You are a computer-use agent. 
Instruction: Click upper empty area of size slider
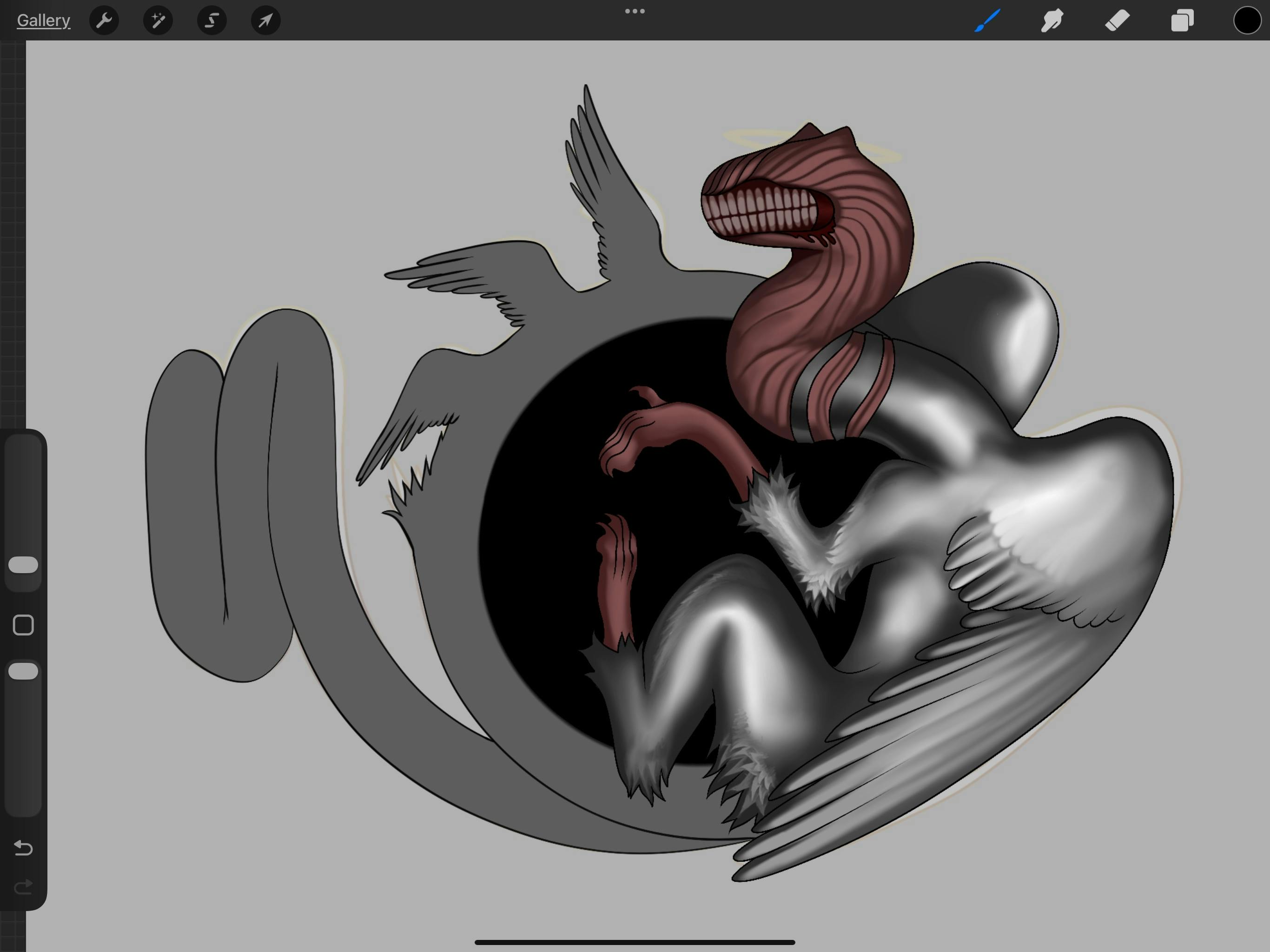click(24, 488)
